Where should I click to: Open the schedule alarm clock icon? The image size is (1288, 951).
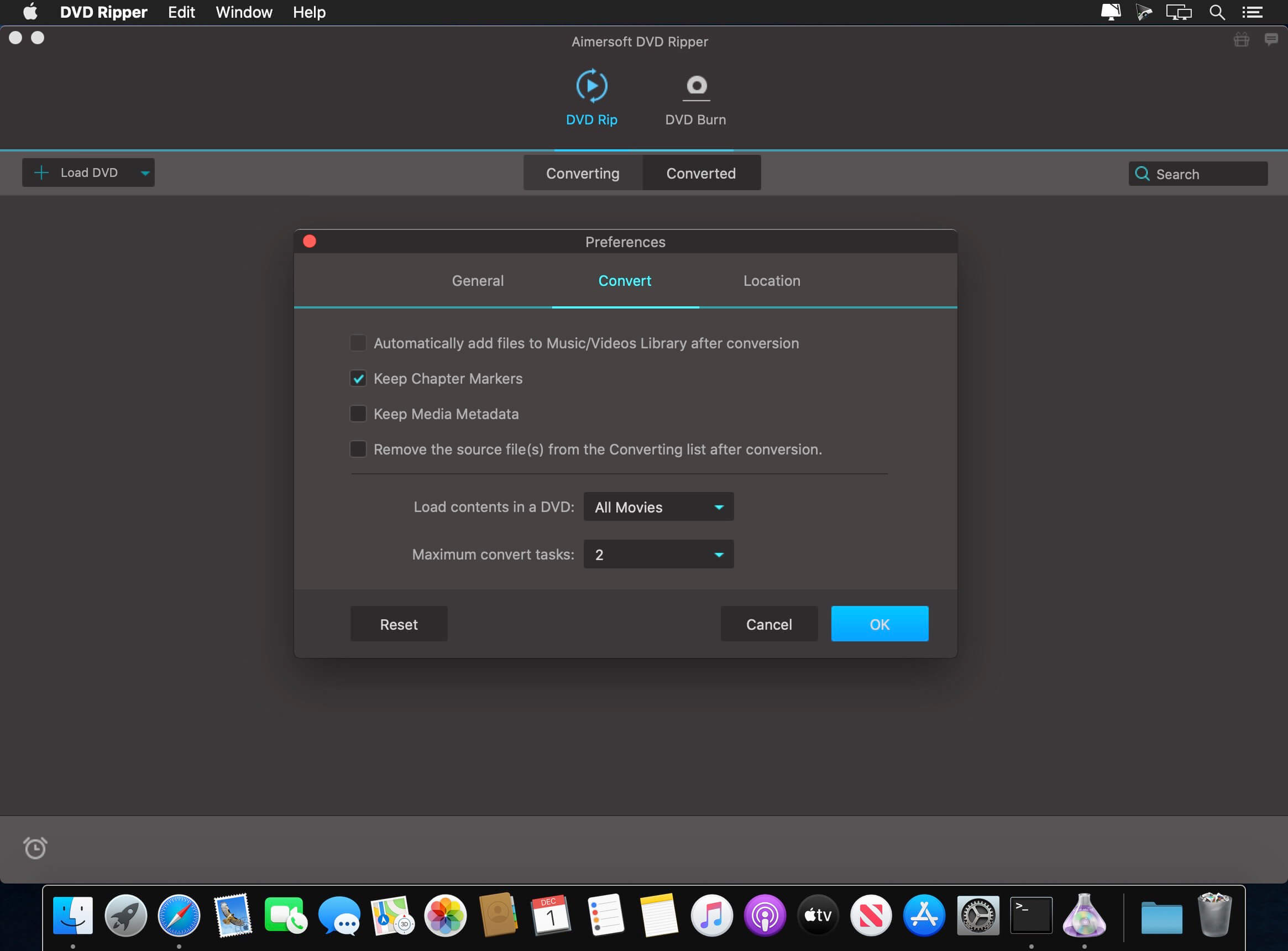point(35,848)
